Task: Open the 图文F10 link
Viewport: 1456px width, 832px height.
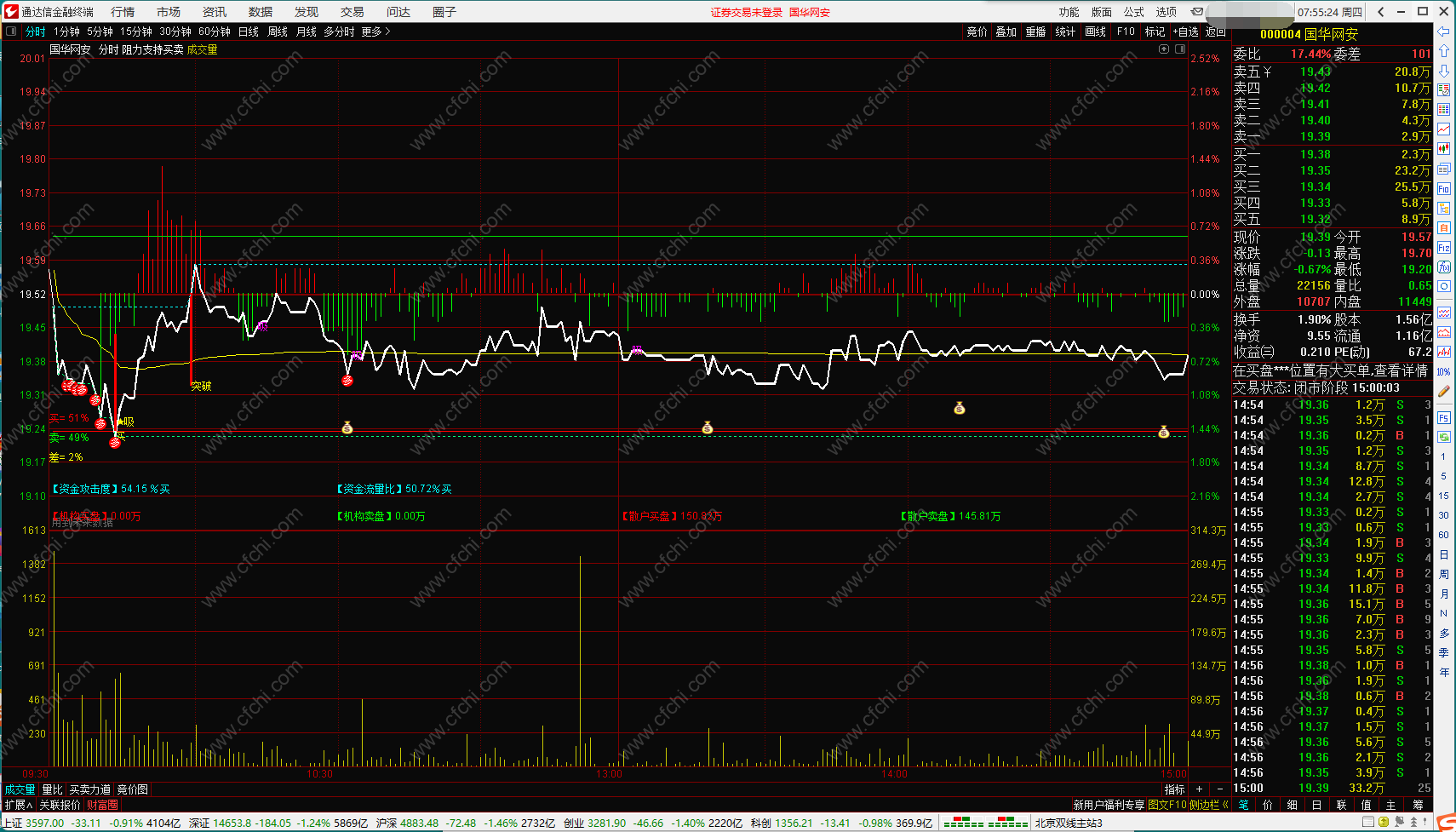Action: coord(1167,805)
